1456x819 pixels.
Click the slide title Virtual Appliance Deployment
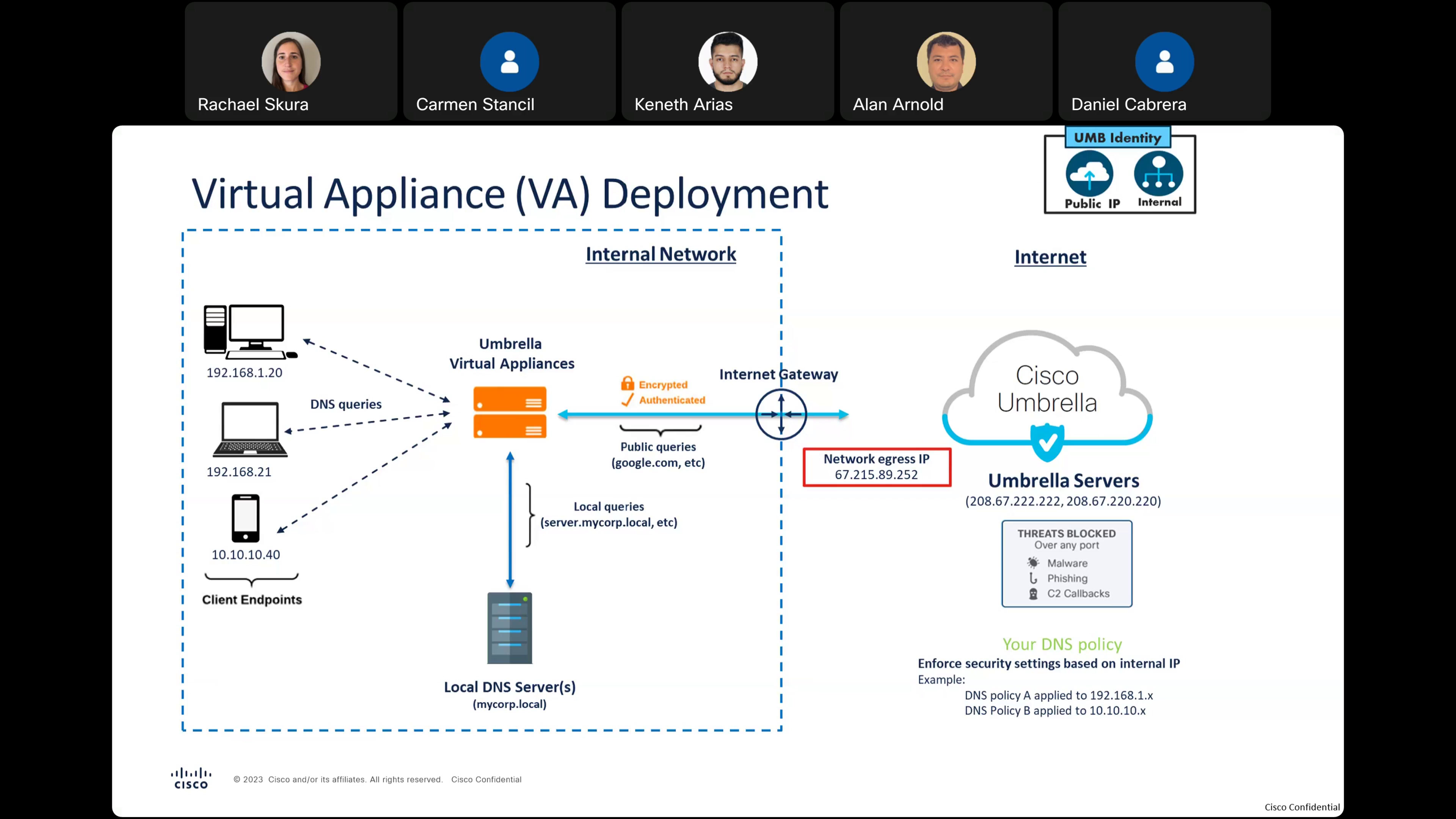[x=510, y=195]
